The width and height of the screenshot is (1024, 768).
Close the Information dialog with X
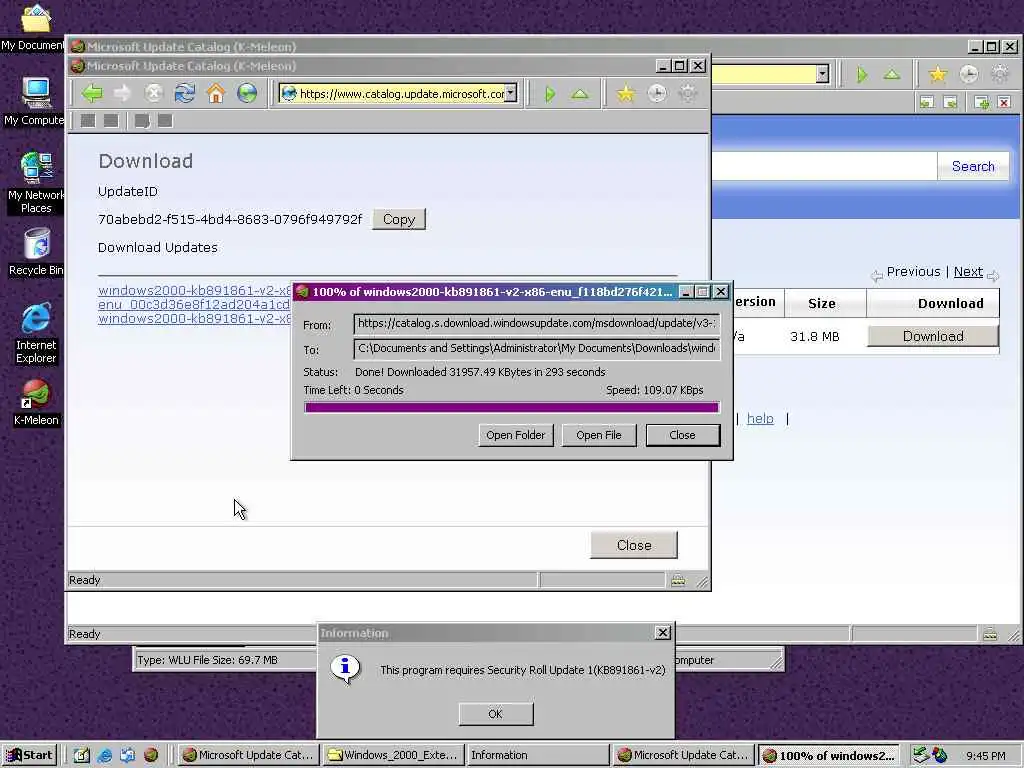pyautogui.click(x=662, y=632)
